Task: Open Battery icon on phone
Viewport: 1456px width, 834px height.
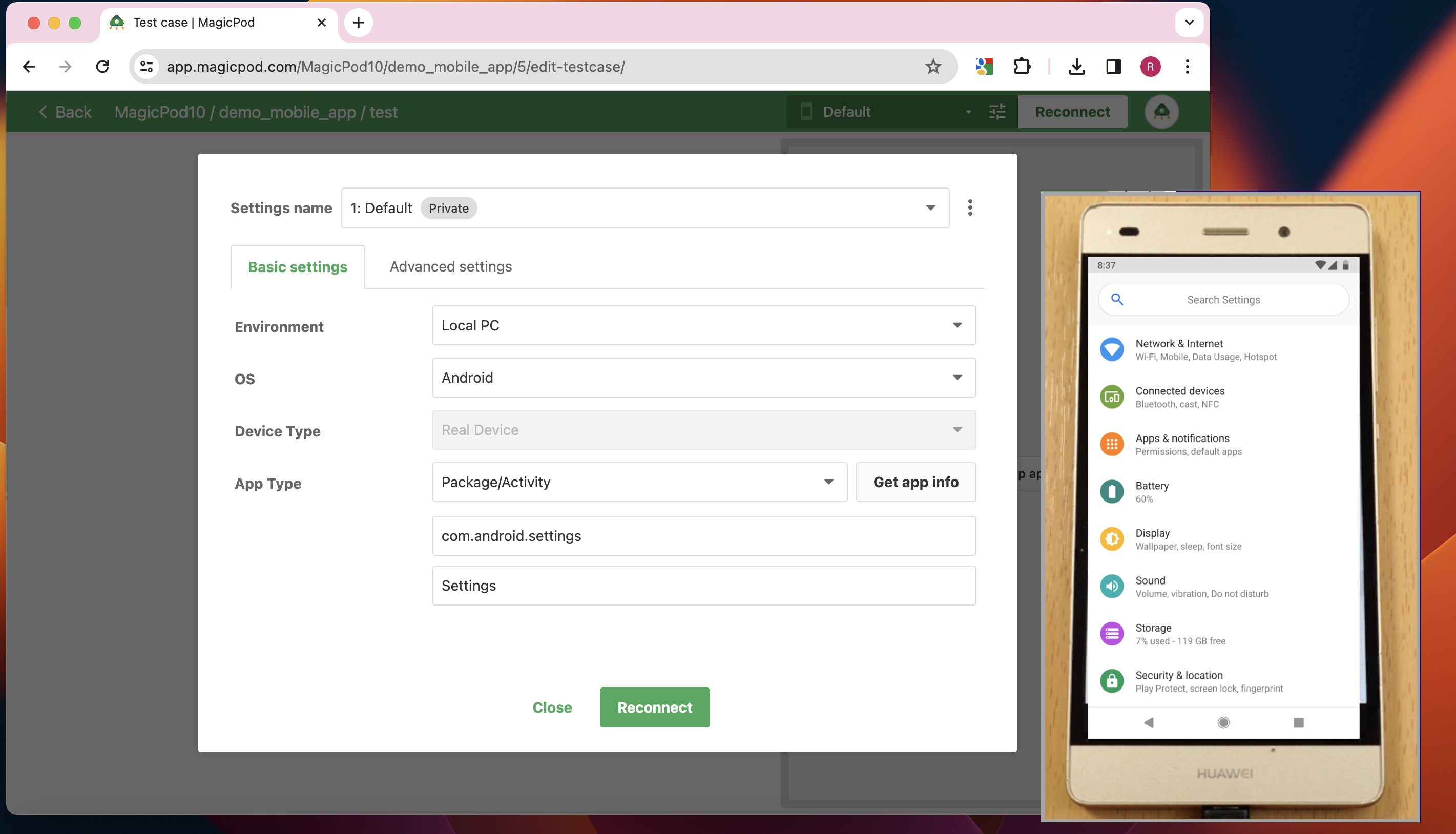Action: pyautogui.click(x=1112, y=491)
